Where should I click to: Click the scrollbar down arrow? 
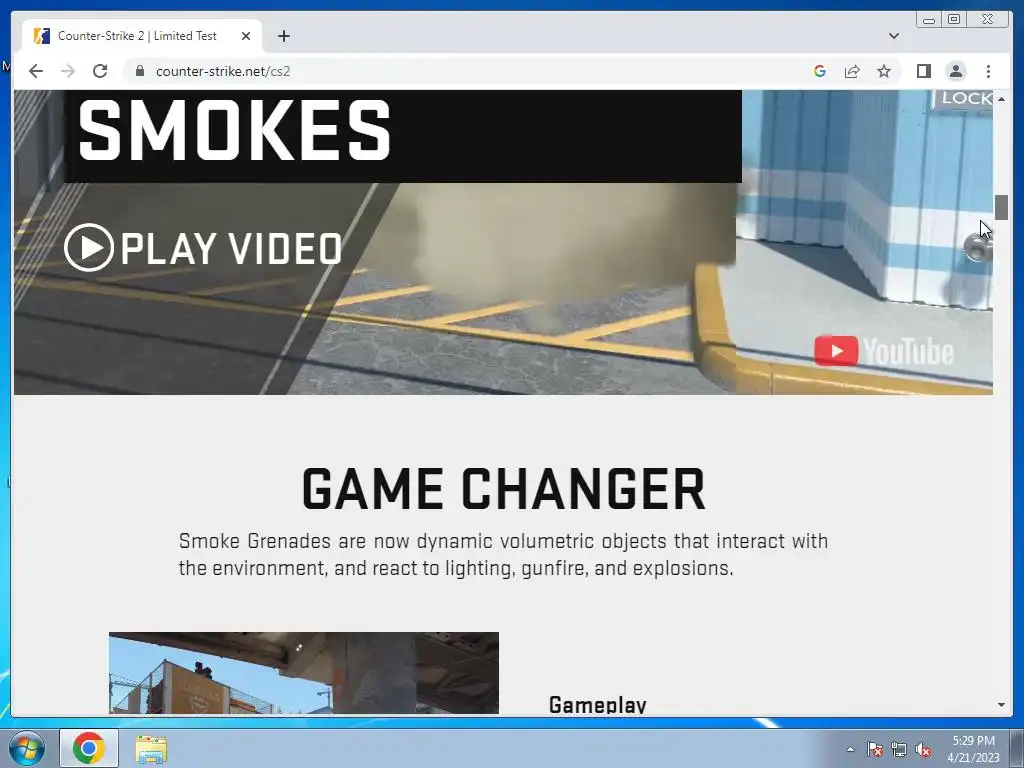[1001, 705]
